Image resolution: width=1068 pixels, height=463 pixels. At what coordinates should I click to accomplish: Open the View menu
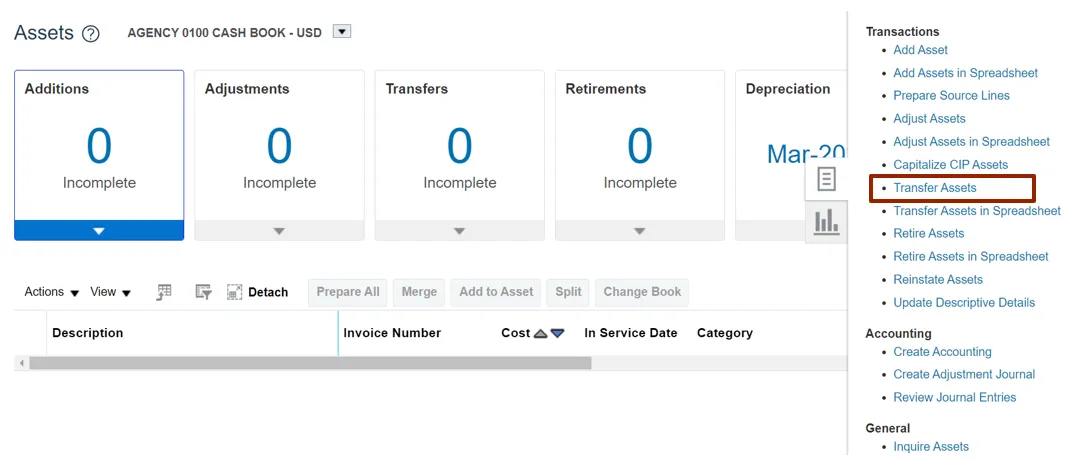(110, 292)
